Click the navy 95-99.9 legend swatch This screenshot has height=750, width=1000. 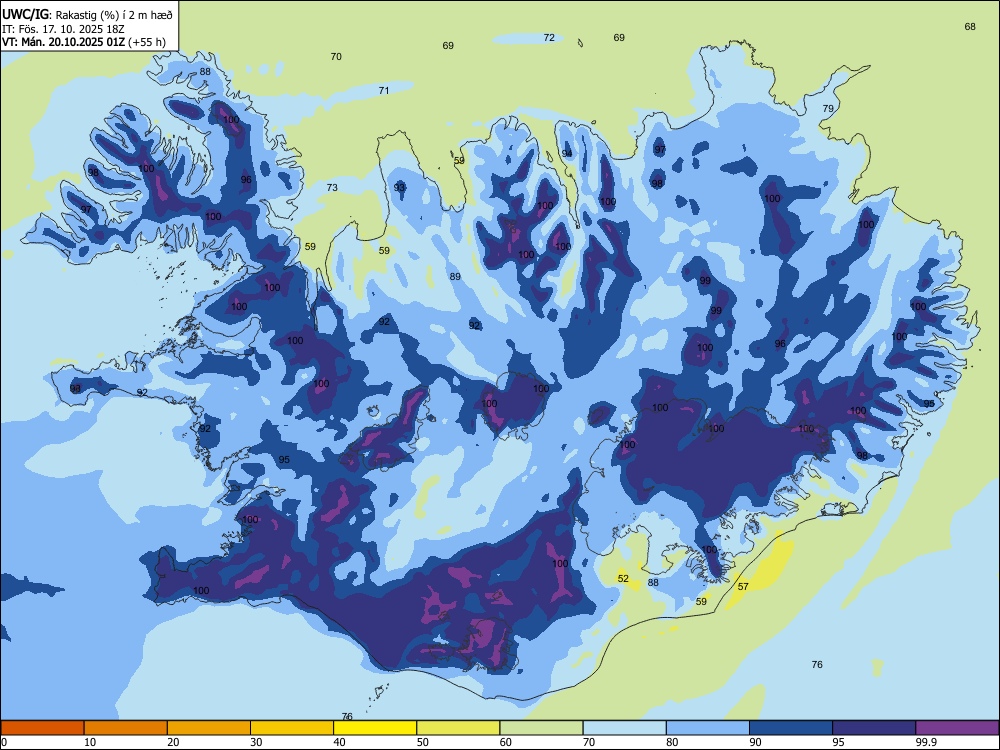tap(874, 728)
